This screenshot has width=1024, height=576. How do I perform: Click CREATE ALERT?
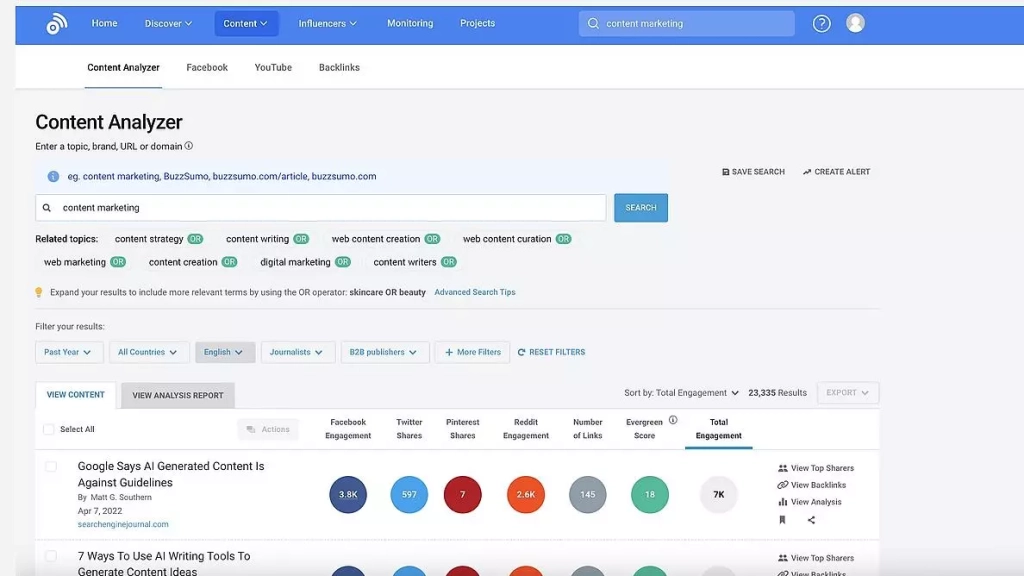[837, 172]
